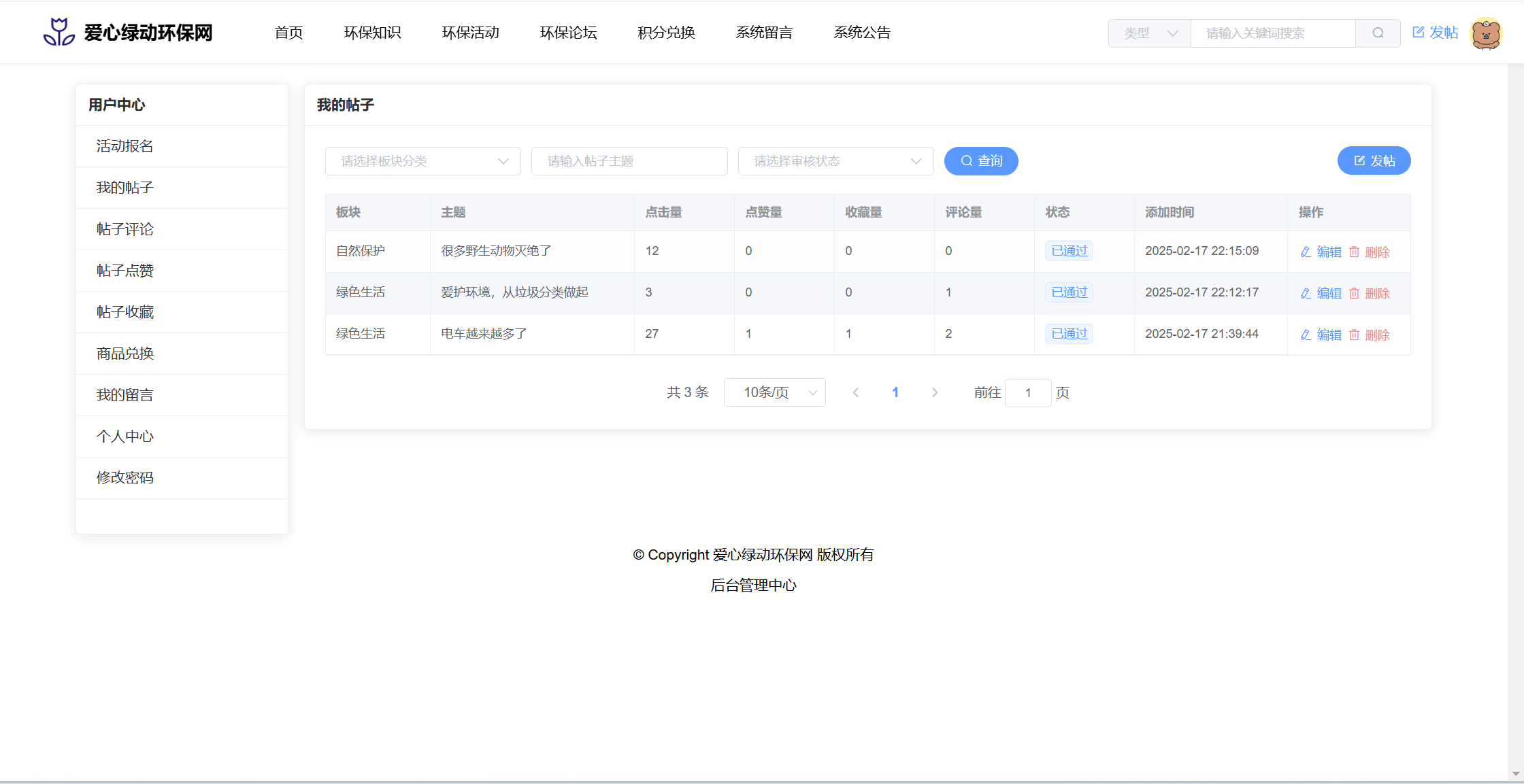This screenshot has width=1524, height=784.
Task: Go to previous page arrow
Action: [x=856, y=392]
